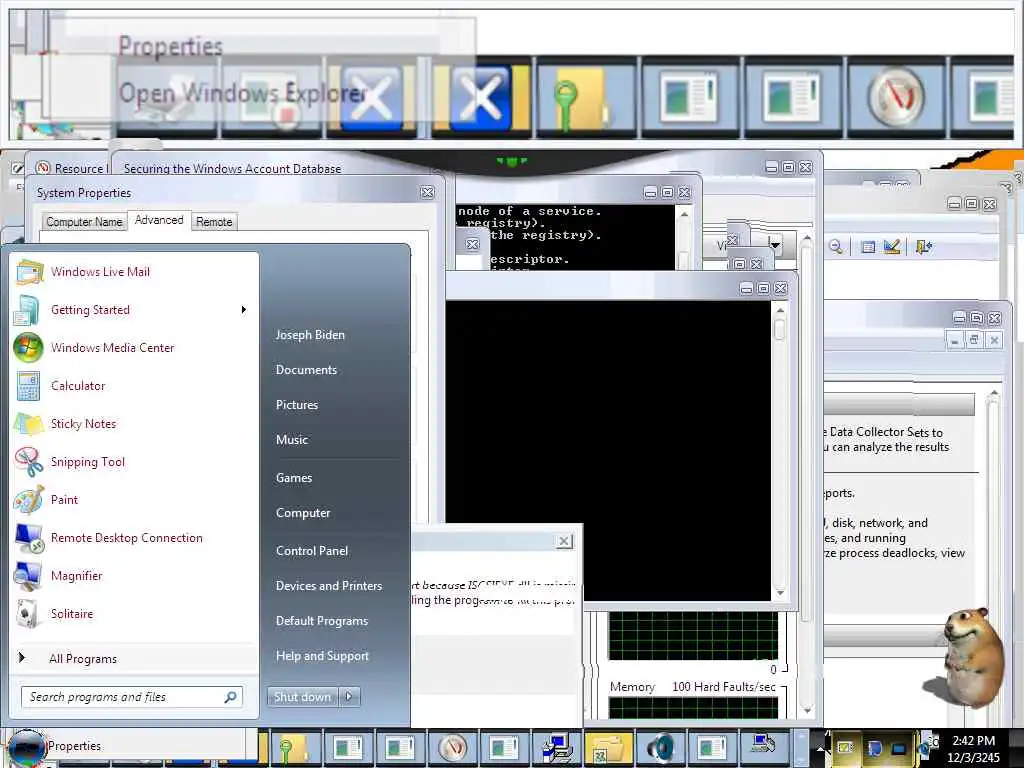Click the Properties entry in the ghosted menu at top
This screenshot has width=1024, height=768.
(x=170, y=46)
